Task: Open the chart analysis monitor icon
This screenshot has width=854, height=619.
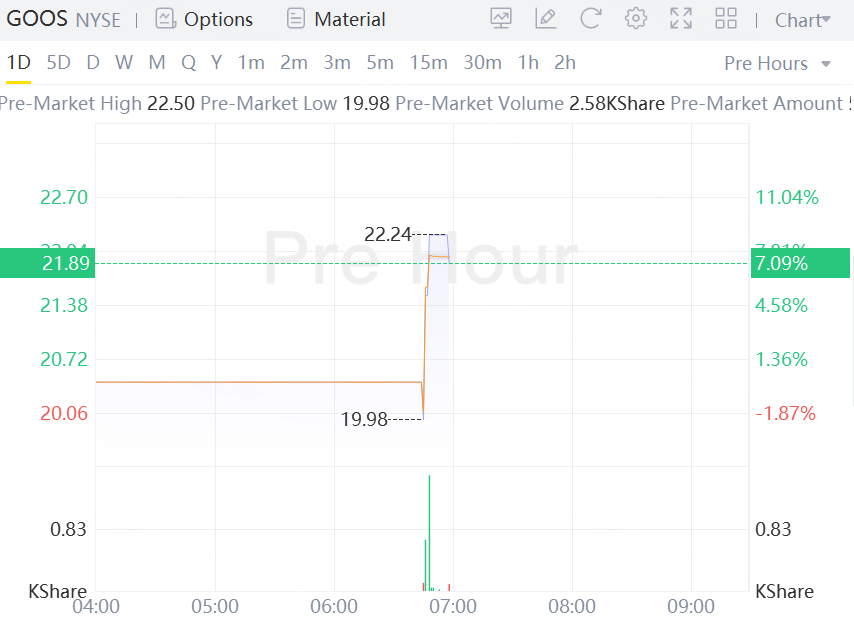Action: [x=501, y=18]
